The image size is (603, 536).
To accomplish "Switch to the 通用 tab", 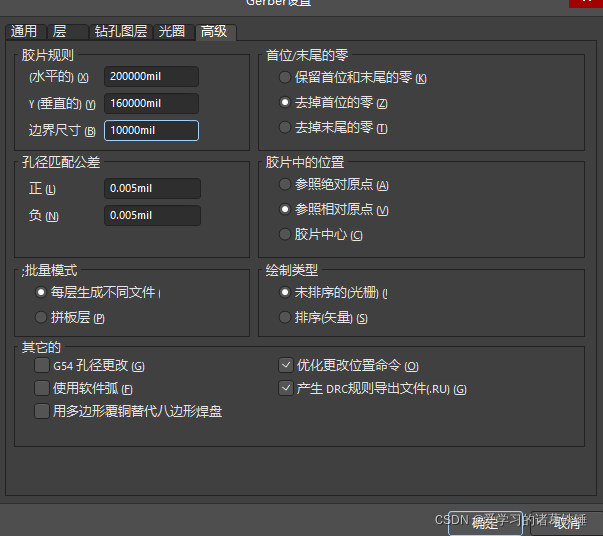I will [x=24, y=31].
